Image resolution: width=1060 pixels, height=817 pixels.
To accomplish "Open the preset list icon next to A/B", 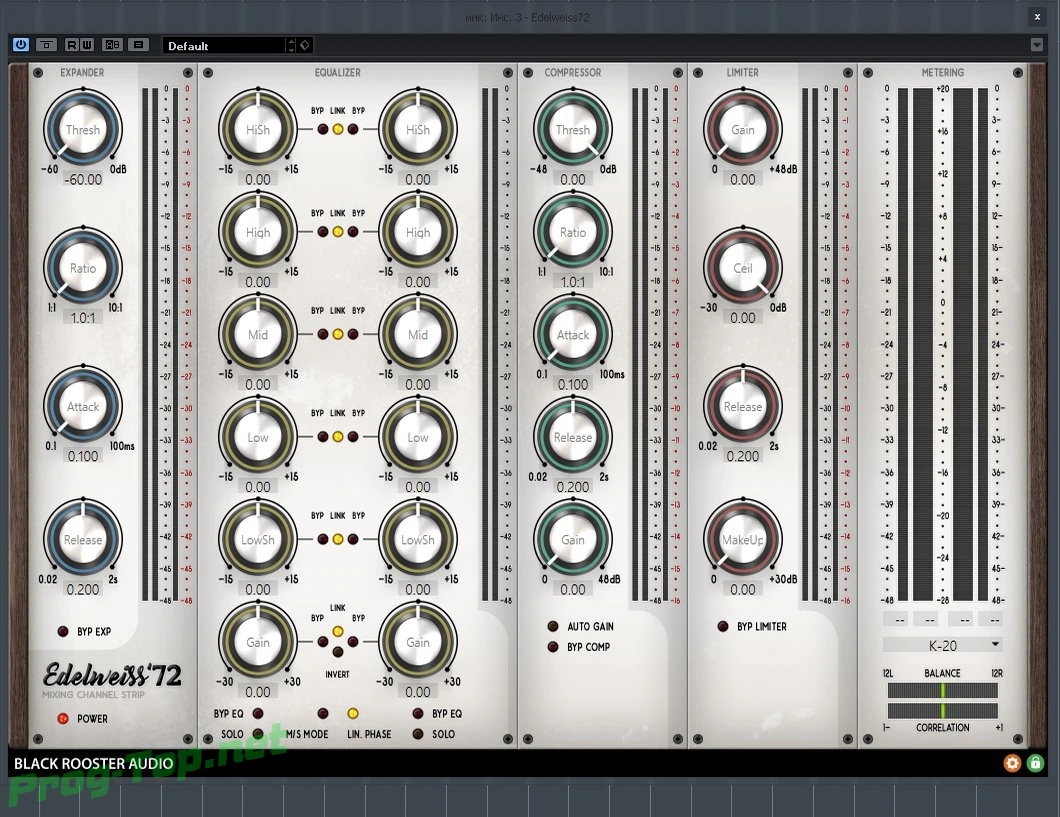I will pyautogui.click(x=139, y=45).
